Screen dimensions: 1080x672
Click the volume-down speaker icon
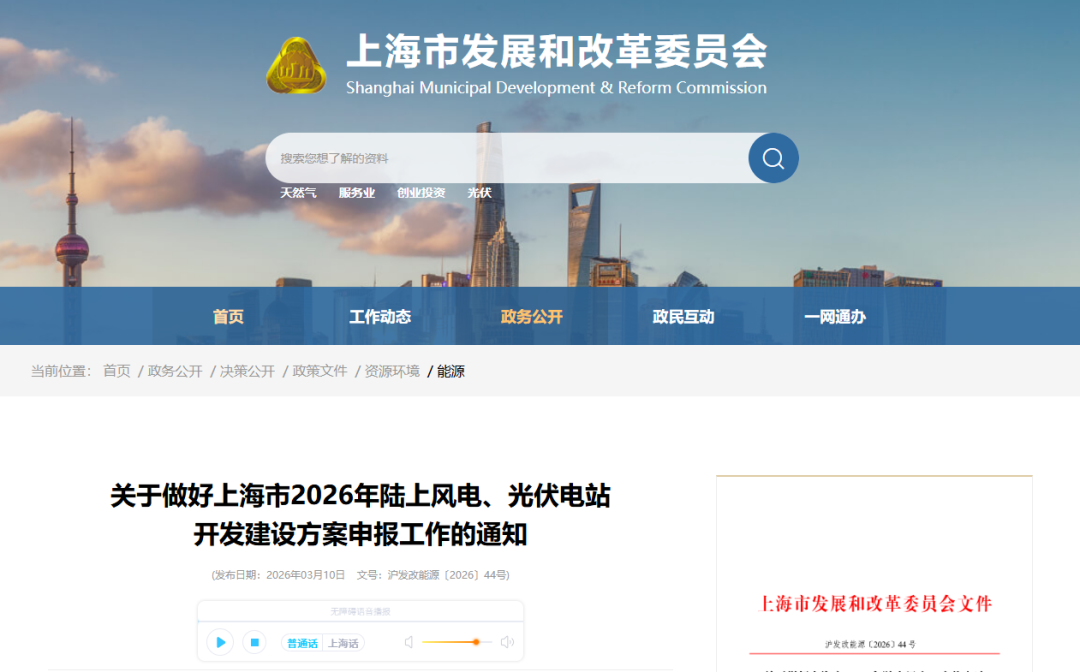point(409,642)
